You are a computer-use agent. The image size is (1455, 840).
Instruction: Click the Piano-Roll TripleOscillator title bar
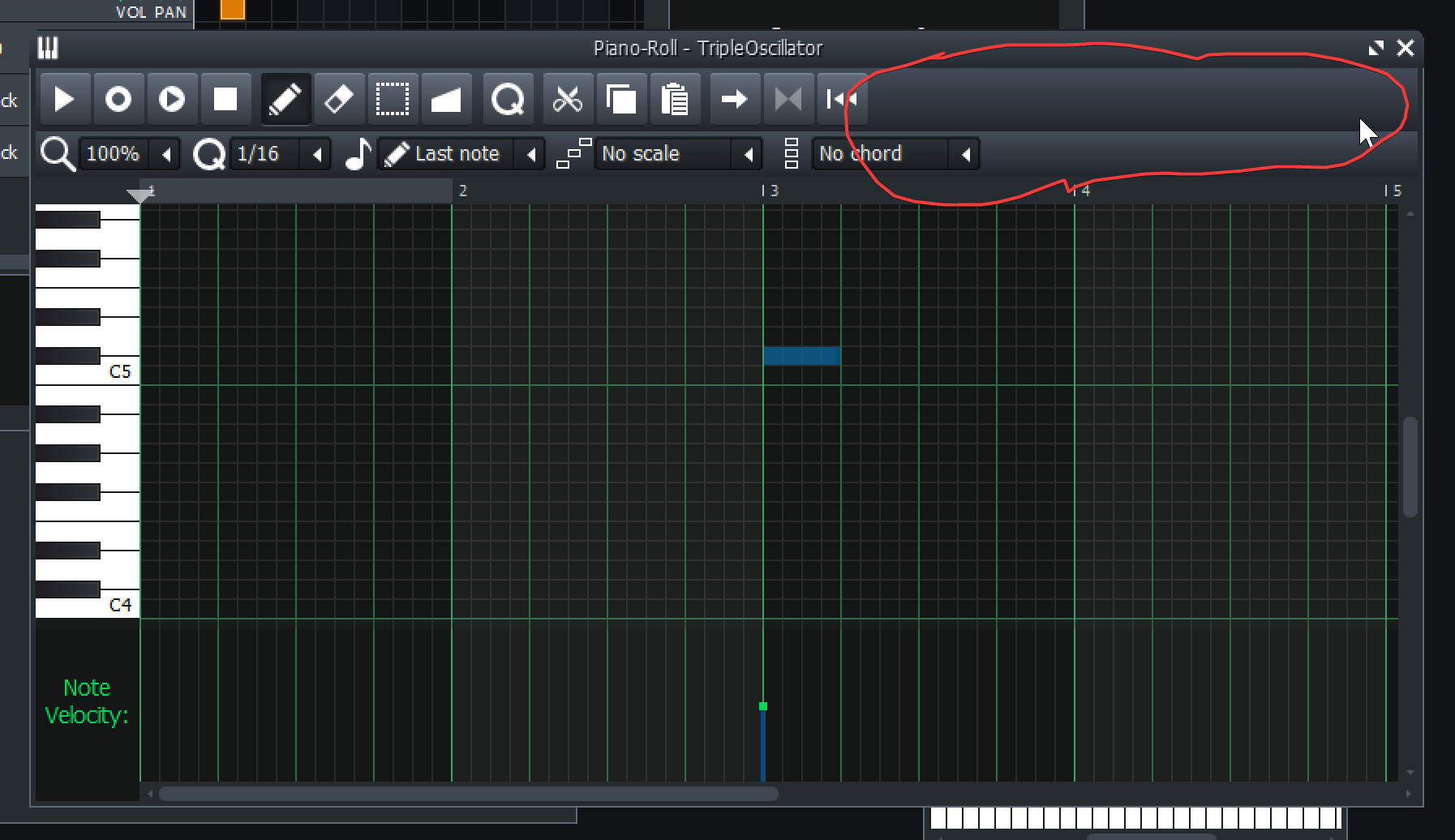(x=706, y=47)
